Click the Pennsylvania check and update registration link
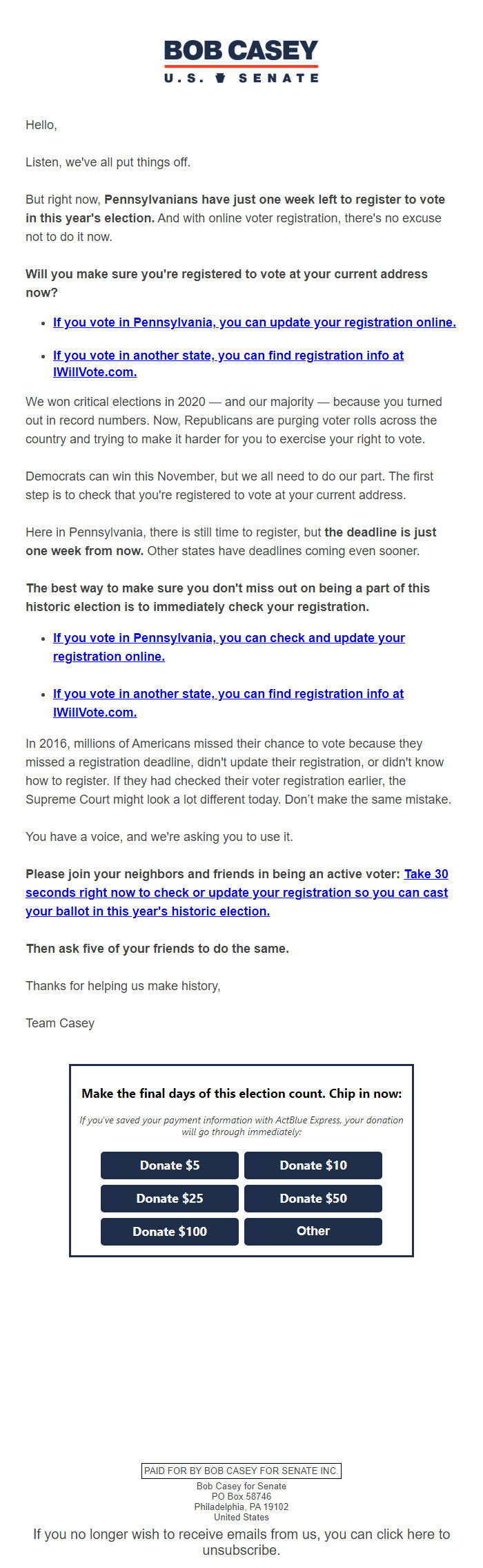Image resolution: width=483 pixels, height=1568 pixels. point(228,647)
